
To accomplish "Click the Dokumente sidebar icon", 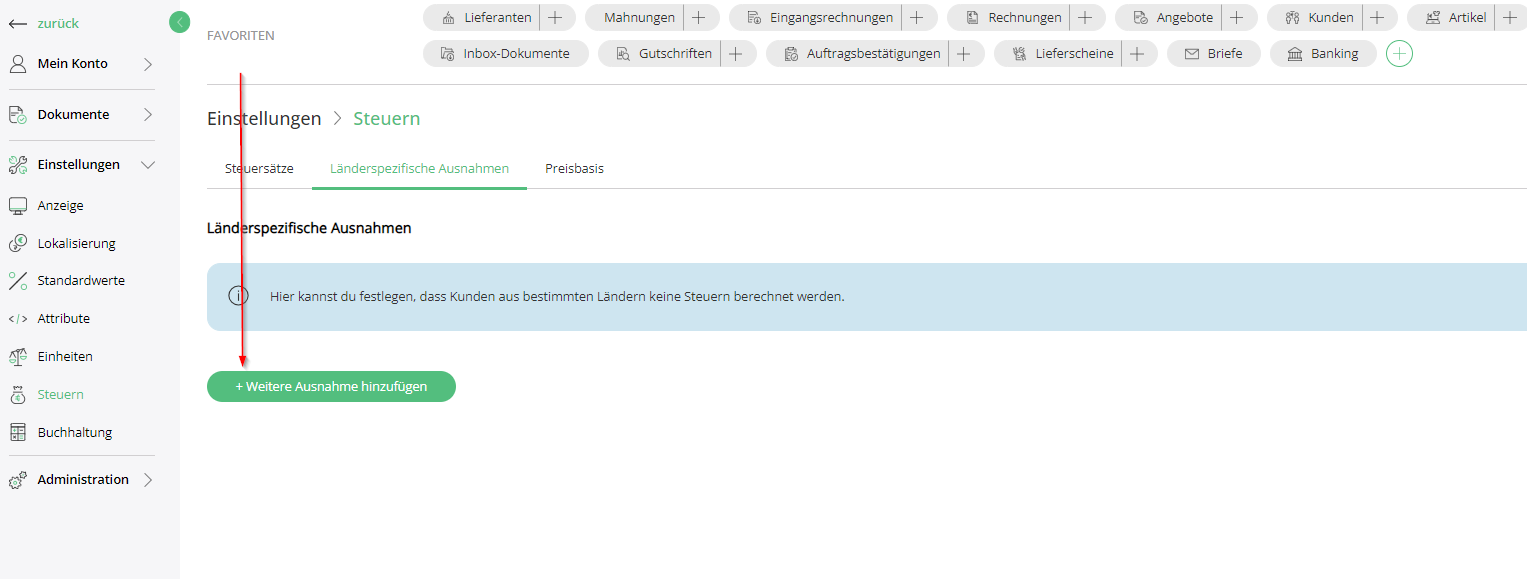I will pos(18,115).
